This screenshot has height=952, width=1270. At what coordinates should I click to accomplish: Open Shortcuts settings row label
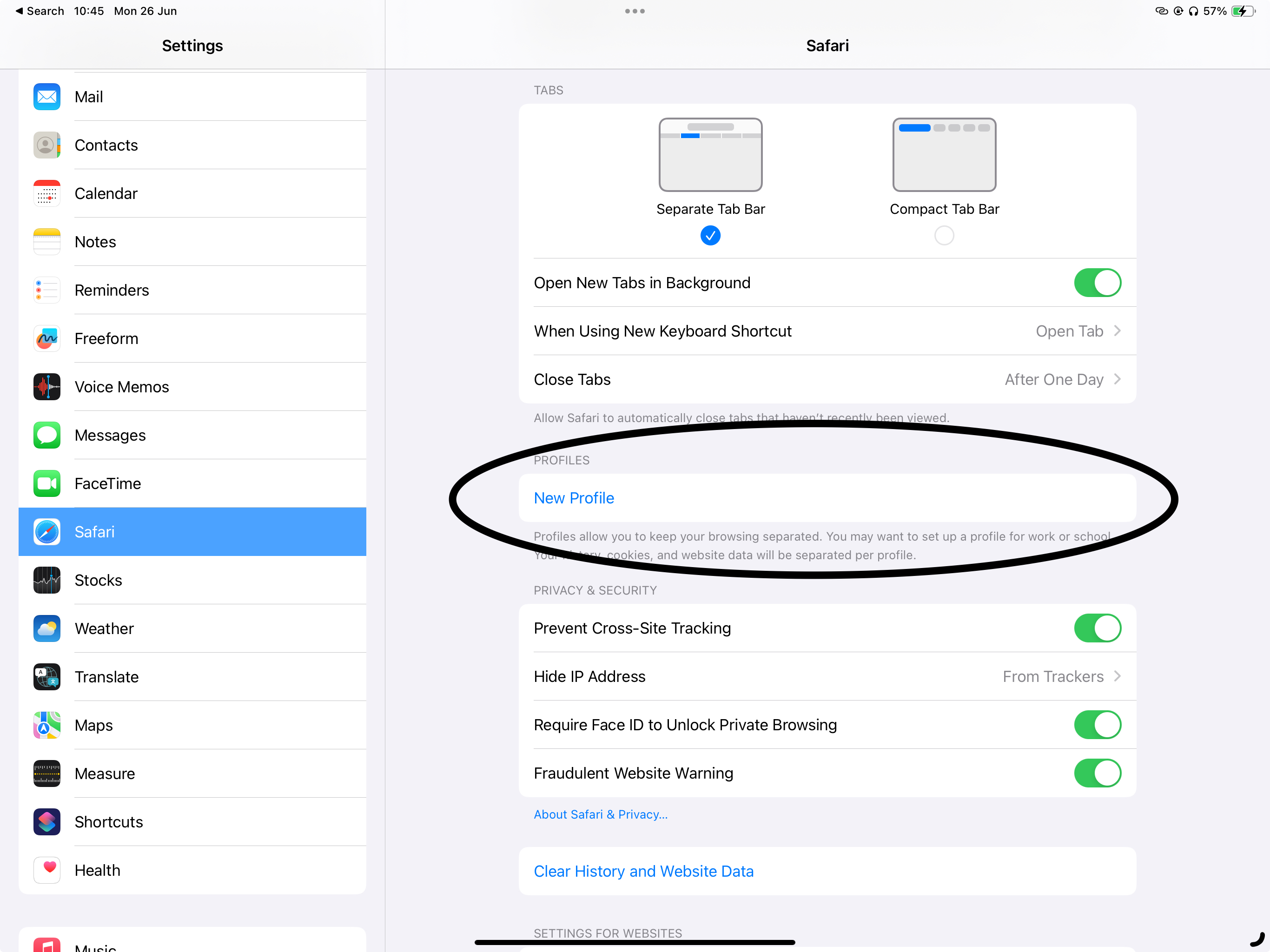(108, 822)
